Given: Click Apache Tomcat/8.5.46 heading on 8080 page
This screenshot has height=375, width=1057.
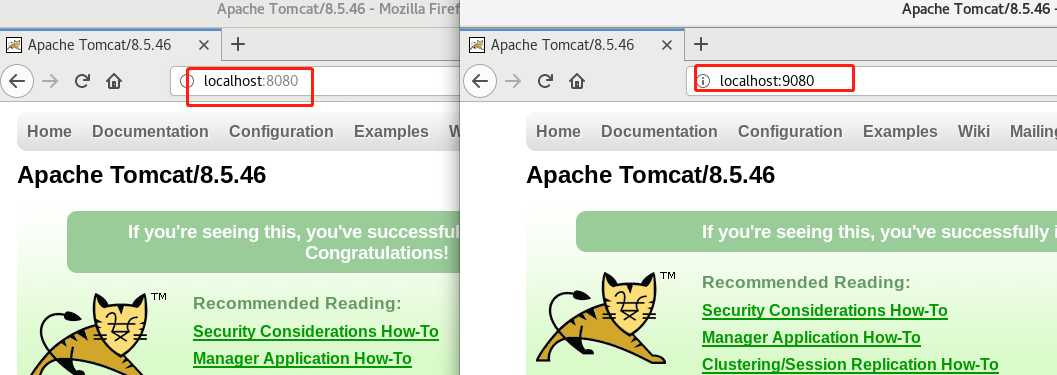Looking at the screenshot, I should (142, 175).
